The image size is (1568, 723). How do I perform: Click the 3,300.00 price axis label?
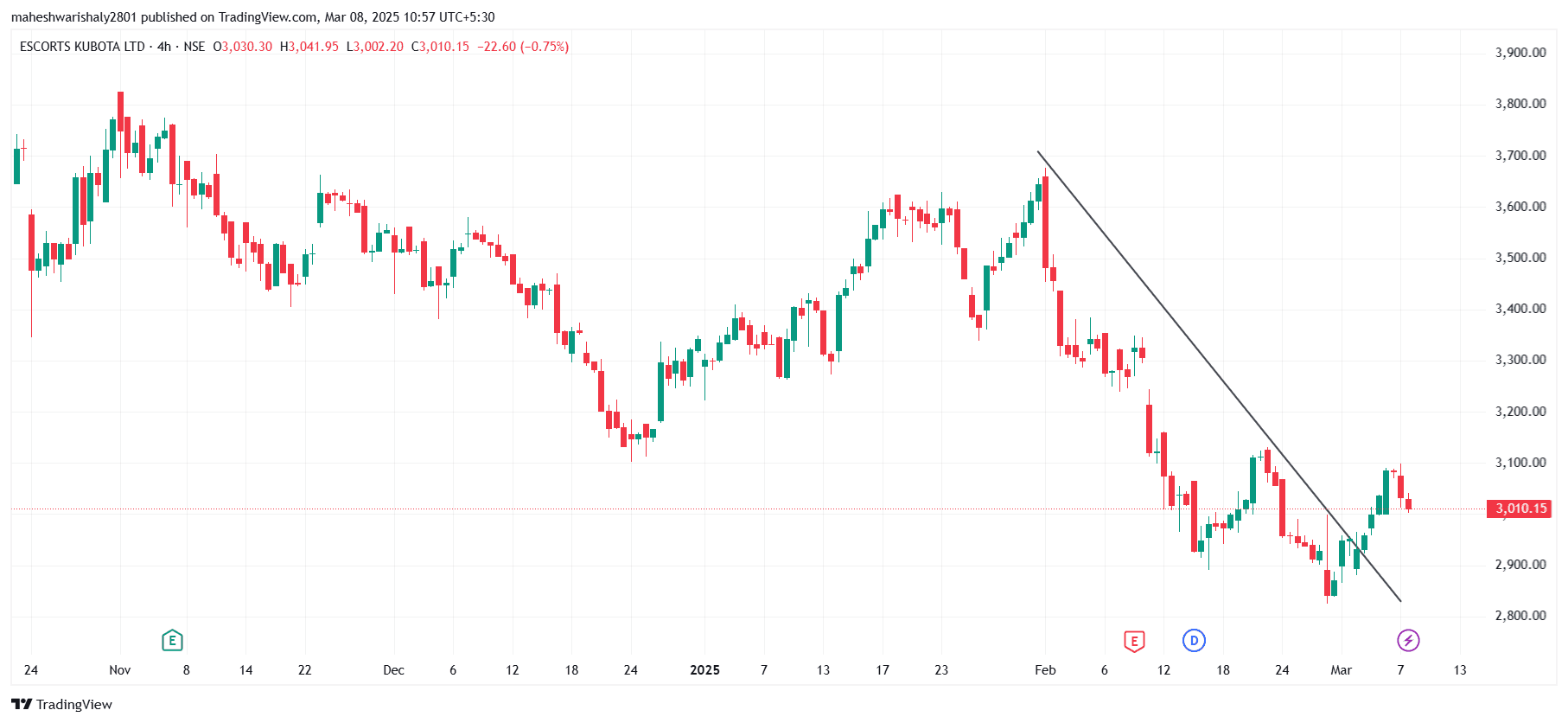(x=1520, y=360)
